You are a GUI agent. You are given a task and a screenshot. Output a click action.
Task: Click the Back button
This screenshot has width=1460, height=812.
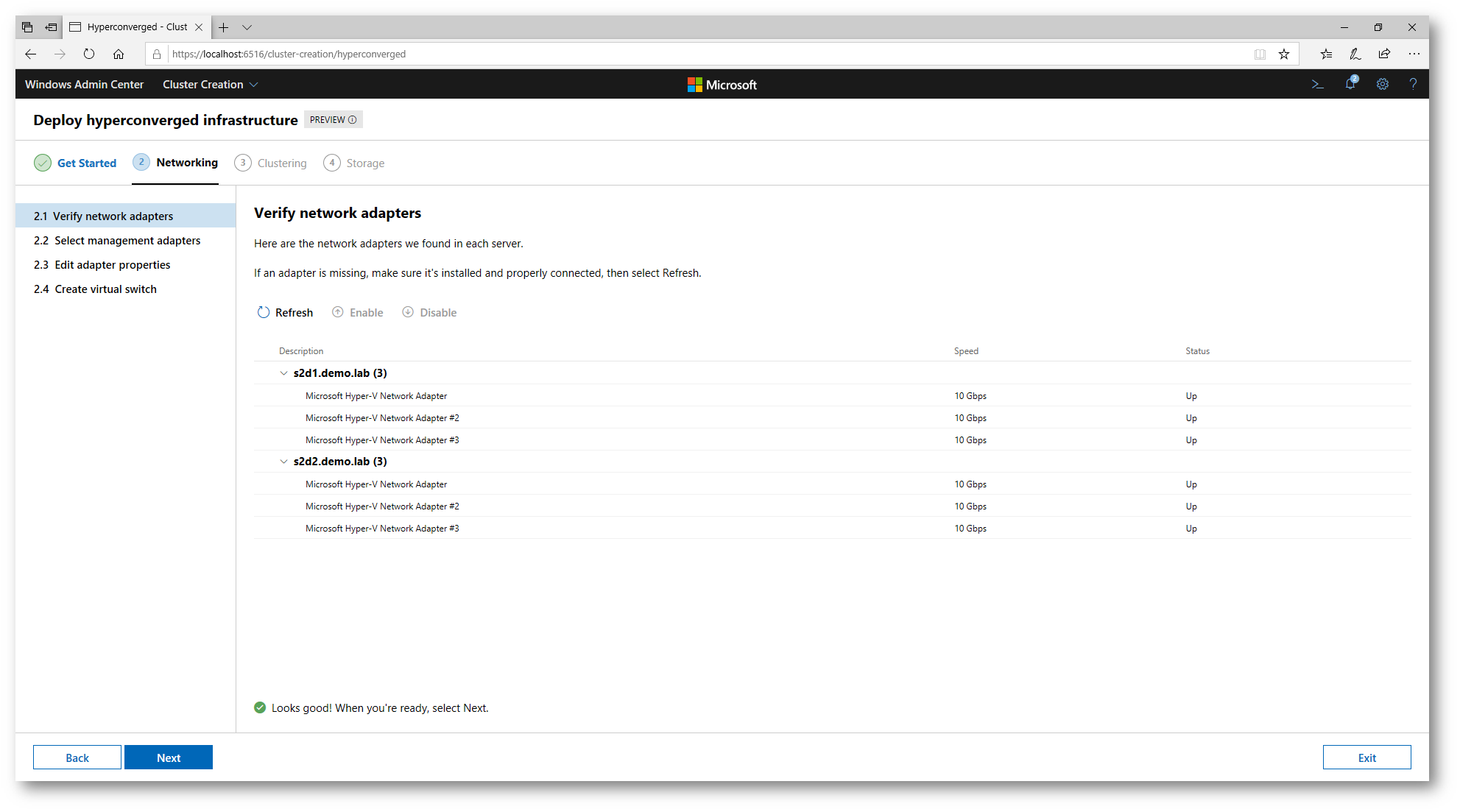coord(77,758)
